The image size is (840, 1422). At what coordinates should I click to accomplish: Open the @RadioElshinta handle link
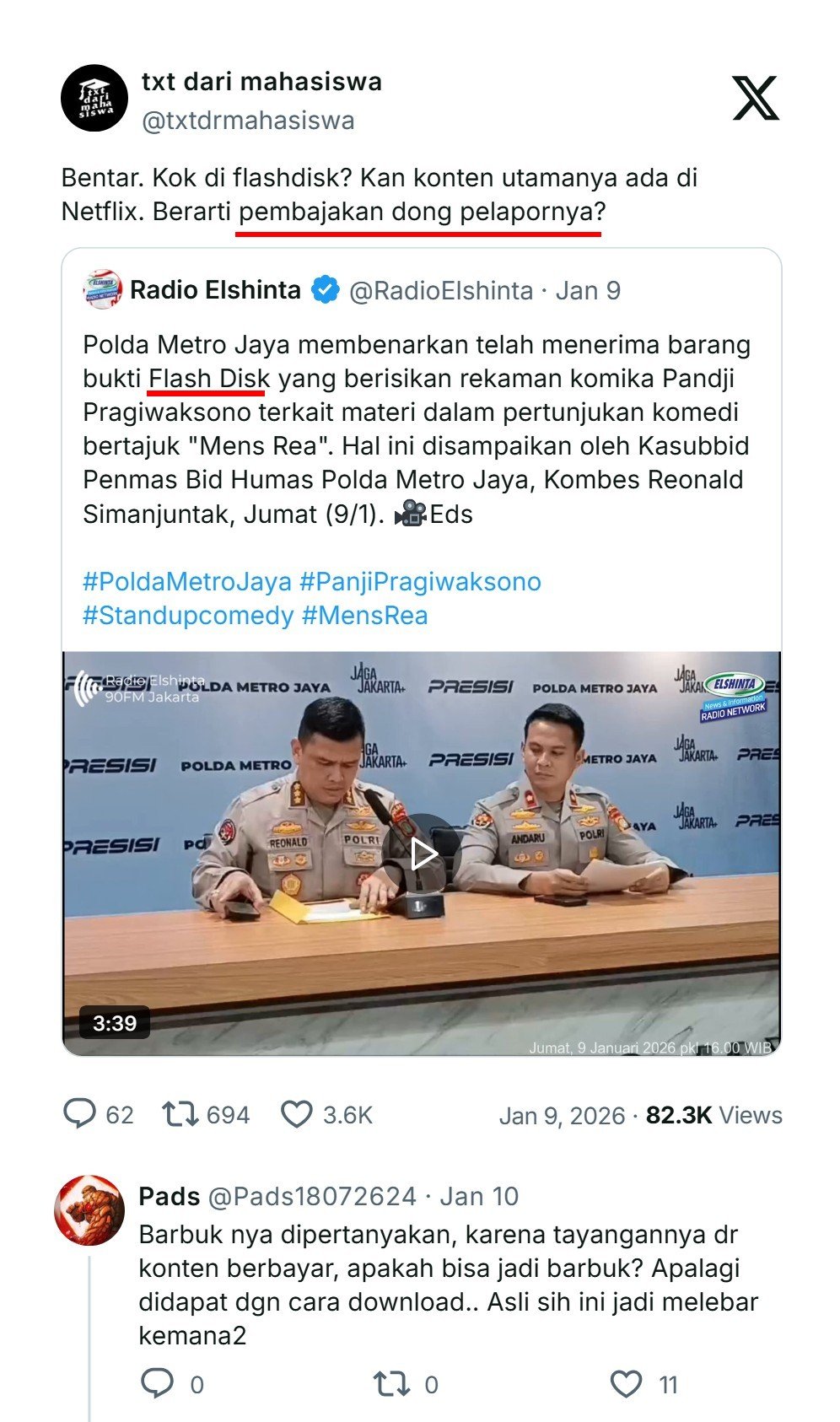[x=441, y=290]
